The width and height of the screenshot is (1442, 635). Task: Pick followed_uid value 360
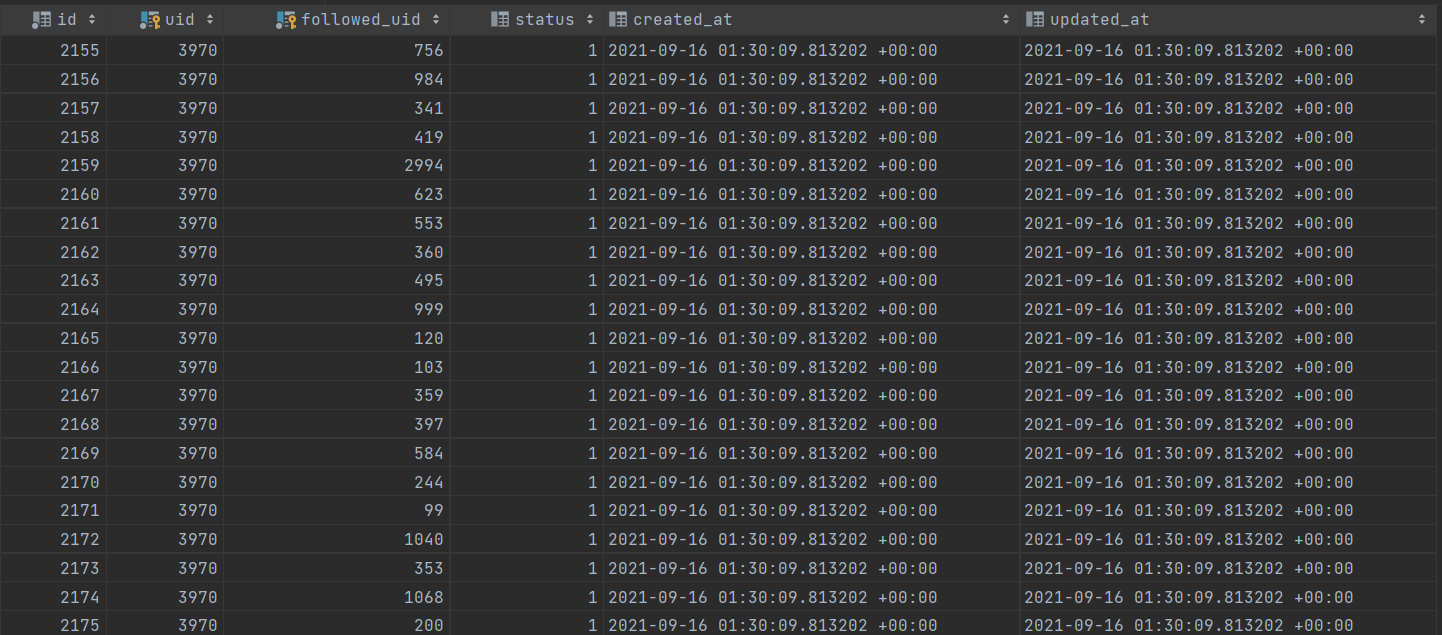(429, 252)
